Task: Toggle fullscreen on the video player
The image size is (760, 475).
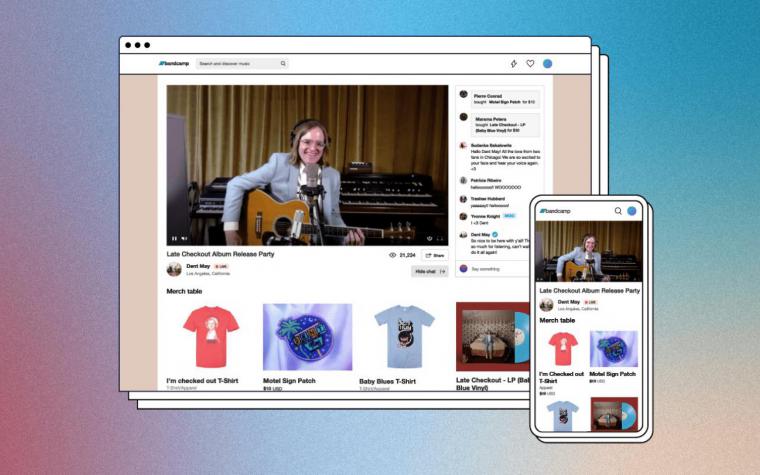Action: [x=440, y=238]
